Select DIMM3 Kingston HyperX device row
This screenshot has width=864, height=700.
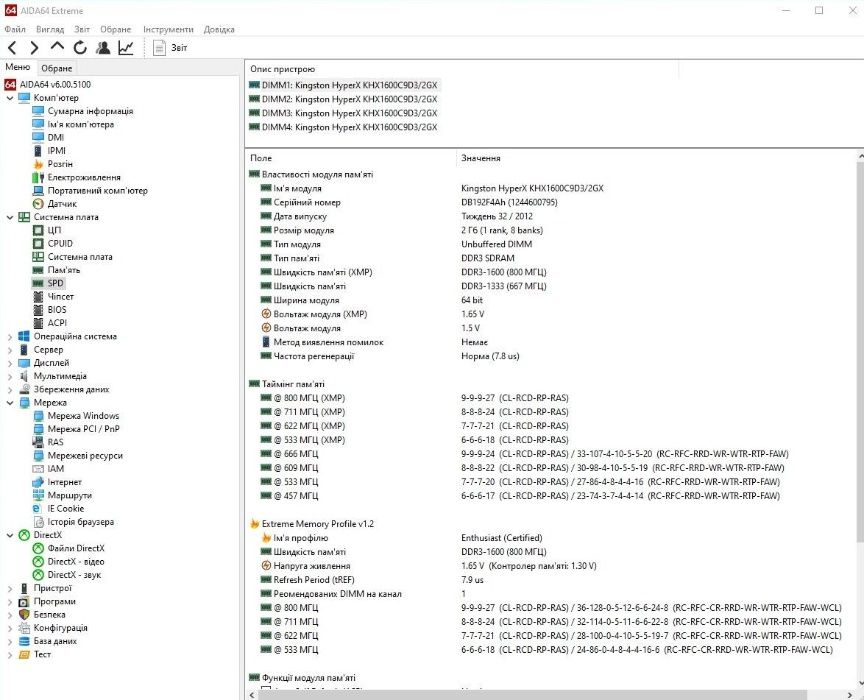(x=344, y=113)
